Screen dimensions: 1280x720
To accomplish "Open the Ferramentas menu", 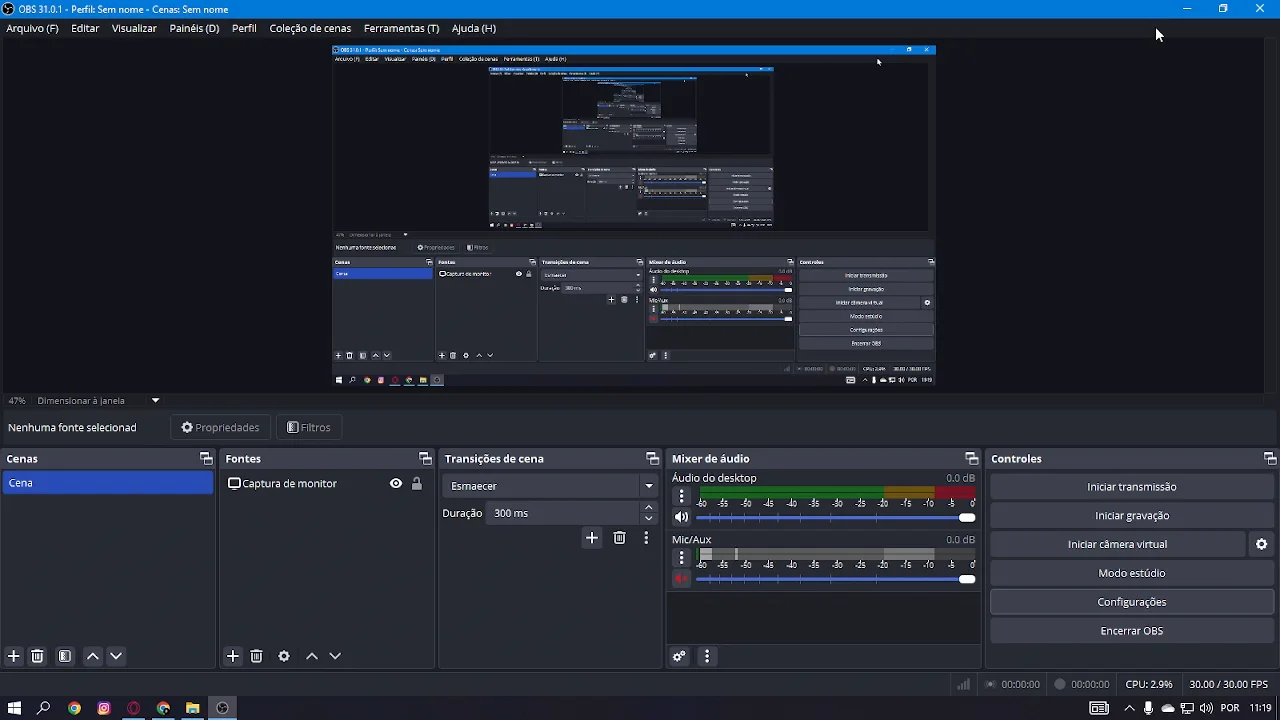I will (x=401, y=28).
